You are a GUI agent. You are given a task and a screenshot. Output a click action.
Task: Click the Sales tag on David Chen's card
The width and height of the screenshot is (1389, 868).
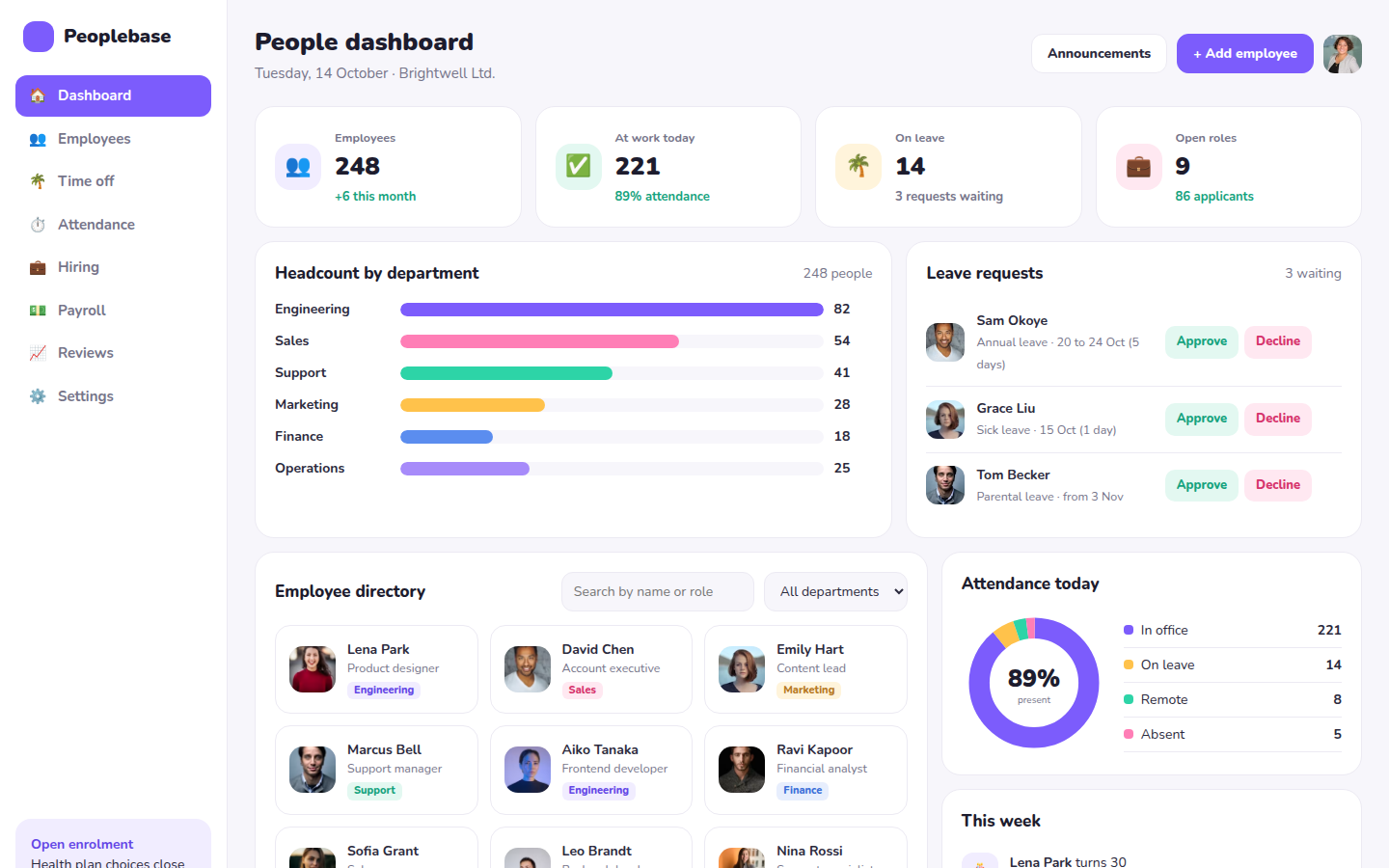click(x=583, y=691)
